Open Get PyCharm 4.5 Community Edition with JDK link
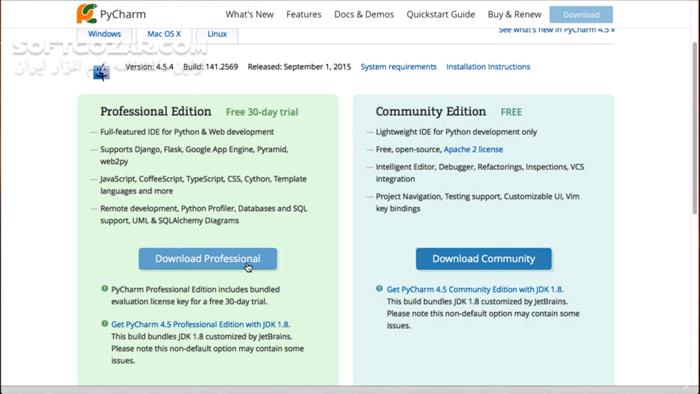Screen dimensions: 700x394 [x=475, y=290]
